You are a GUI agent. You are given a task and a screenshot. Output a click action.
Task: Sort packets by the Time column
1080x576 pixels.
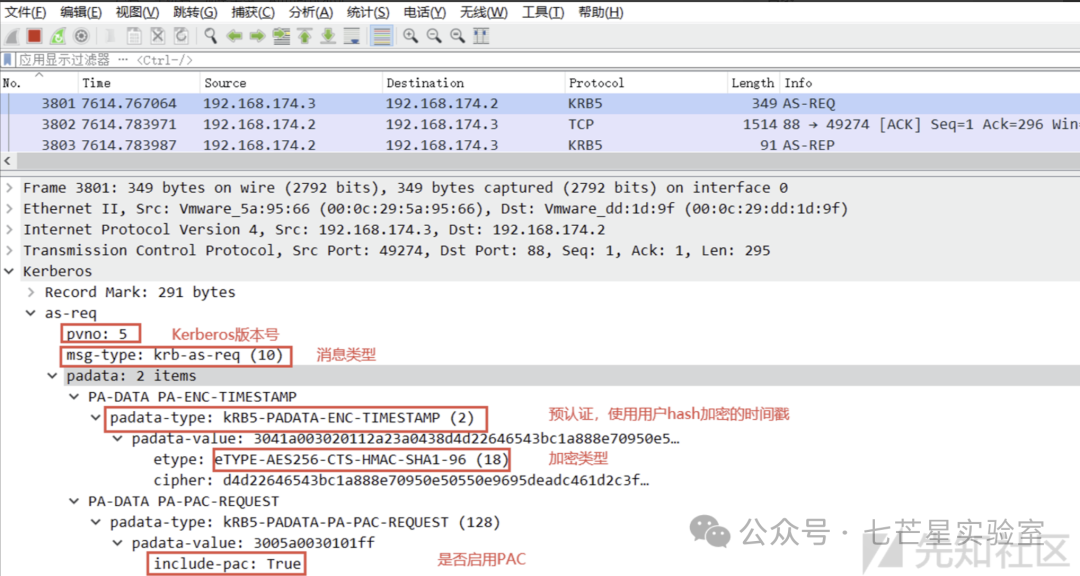(139, 83)
